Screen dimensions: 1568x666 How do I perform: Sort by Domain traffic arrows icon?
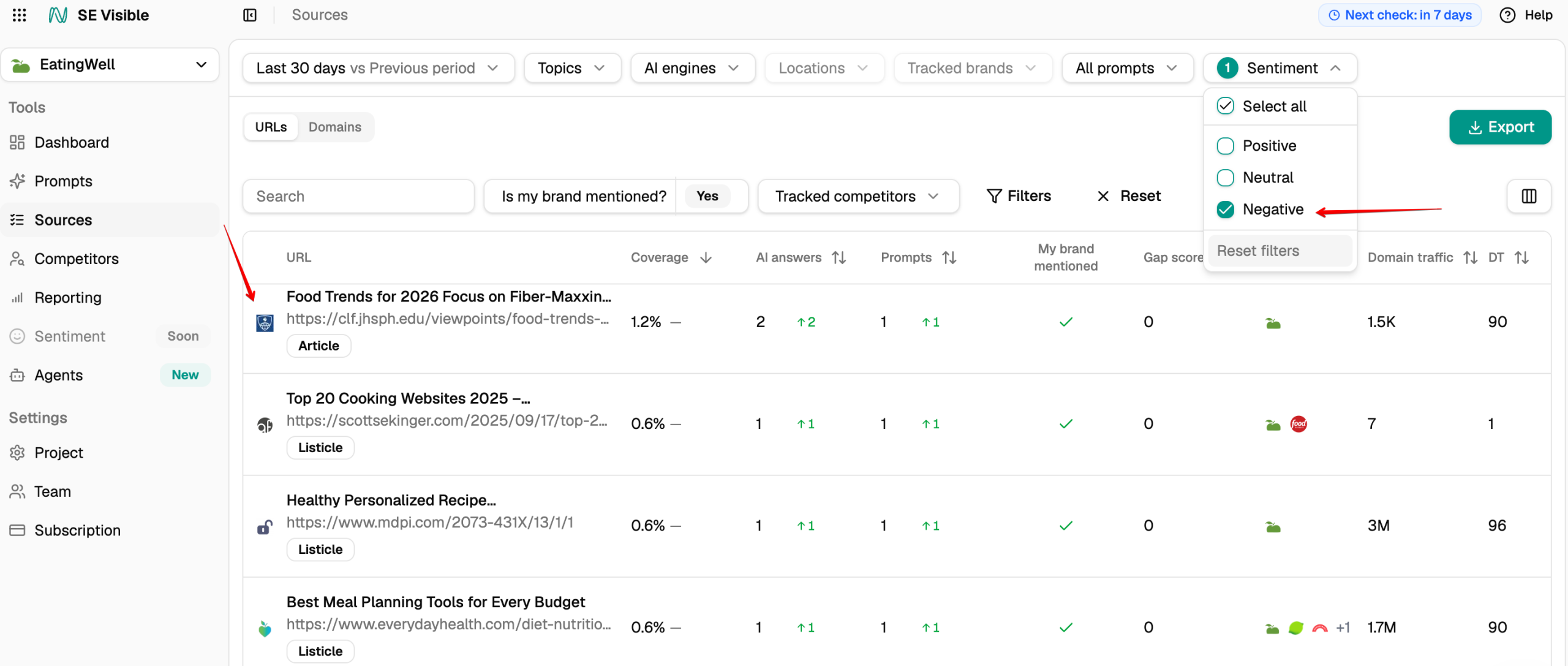pos(1471,257)
